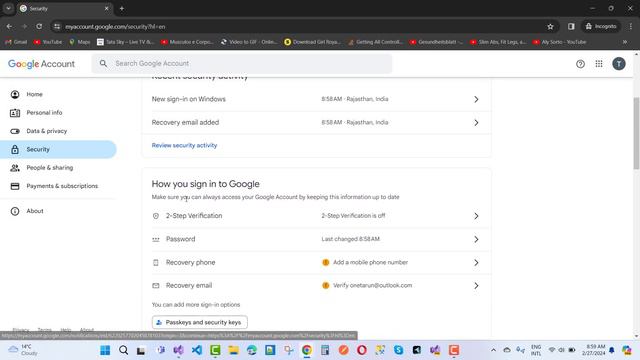The width and height of the screenshot is (640, 360).
Task: Switch to Chrome on taskbar
Action: (x=307, y=350)
